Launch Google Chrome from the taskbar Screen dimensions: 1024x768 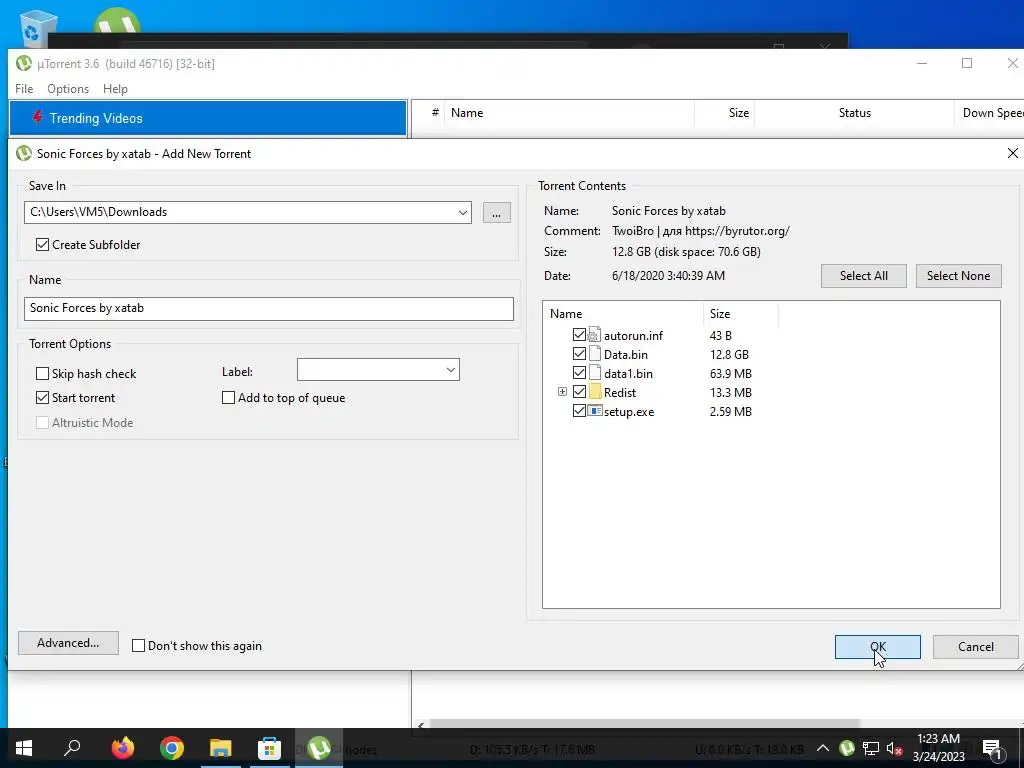172,748
